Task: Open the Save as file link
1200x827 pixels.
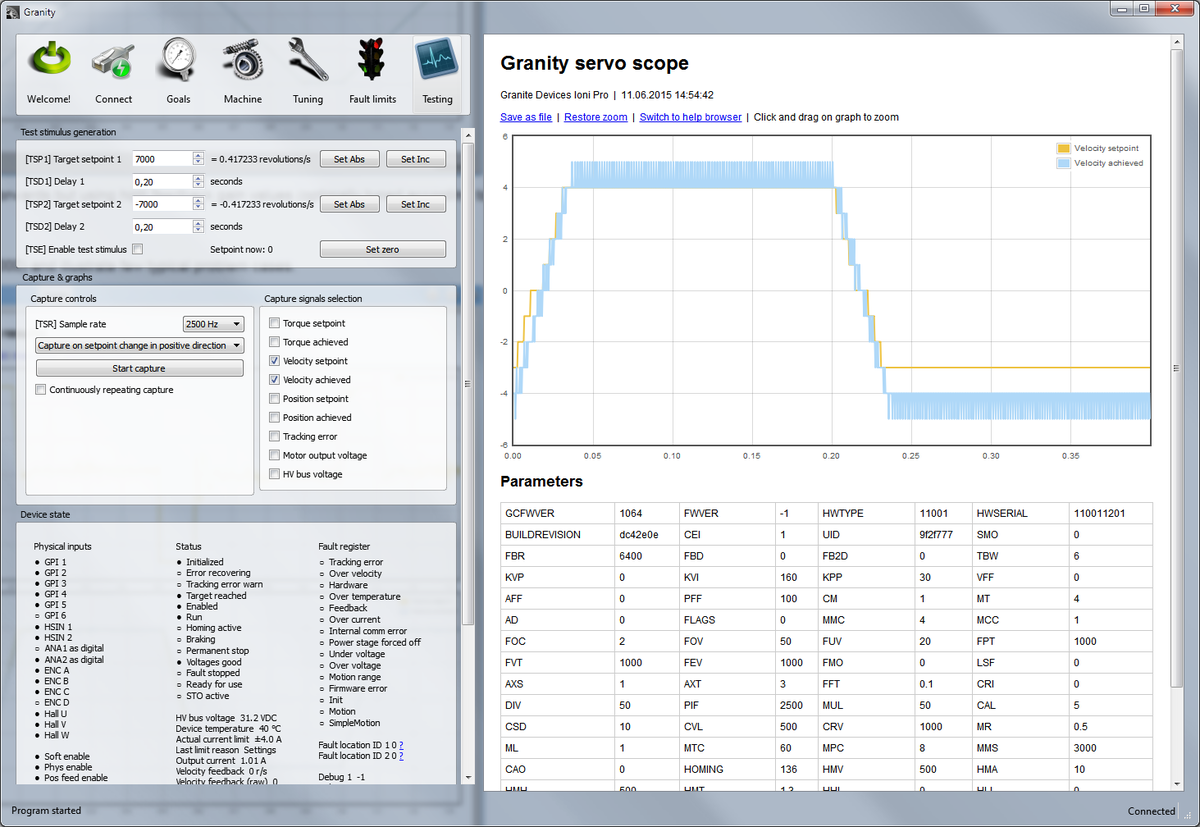Action: pyautogui.click(x=525, y=117)
